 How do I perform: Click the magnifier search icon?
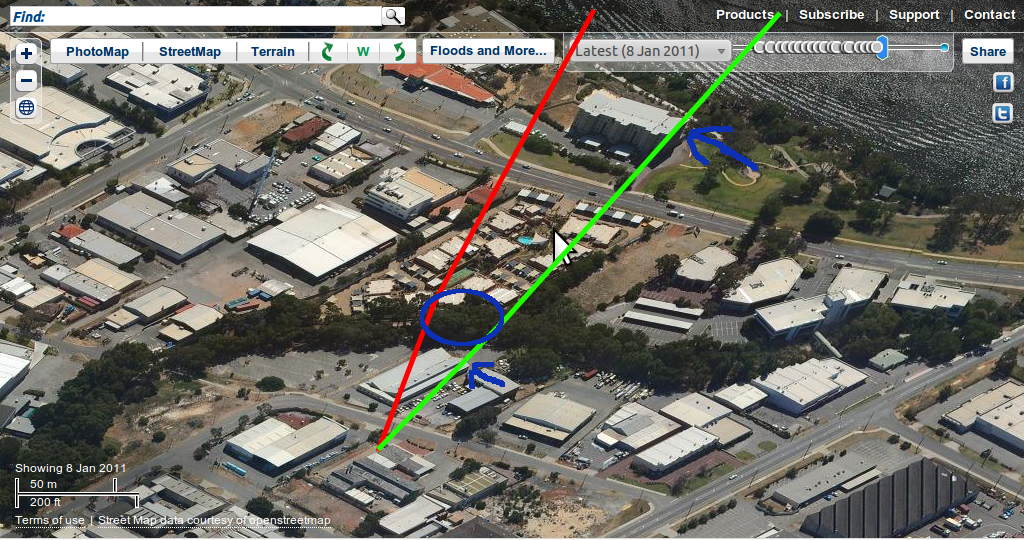tap(393, 16)
